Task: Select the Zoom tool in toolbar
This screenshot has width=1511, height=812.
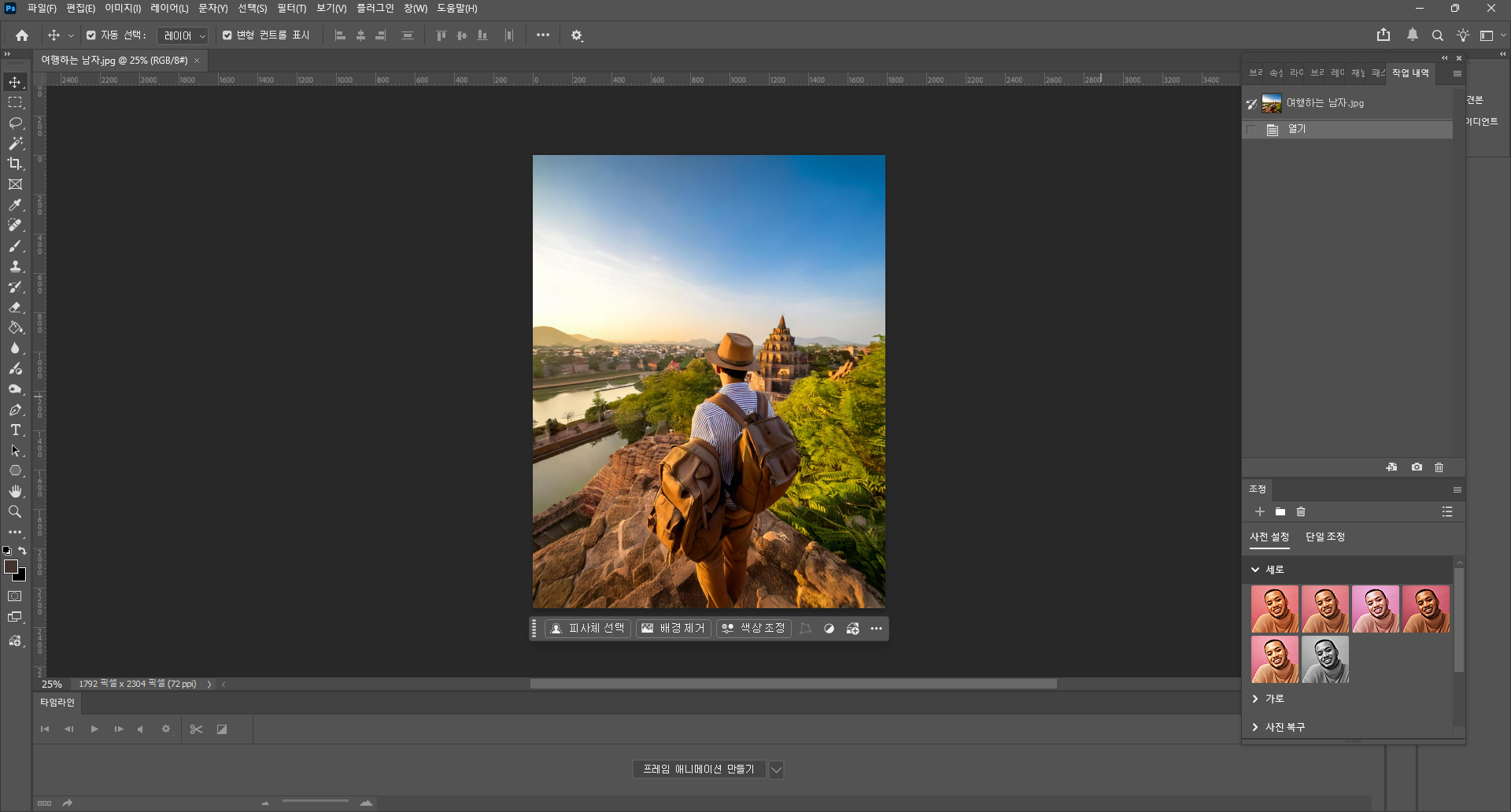Action: 15,511
